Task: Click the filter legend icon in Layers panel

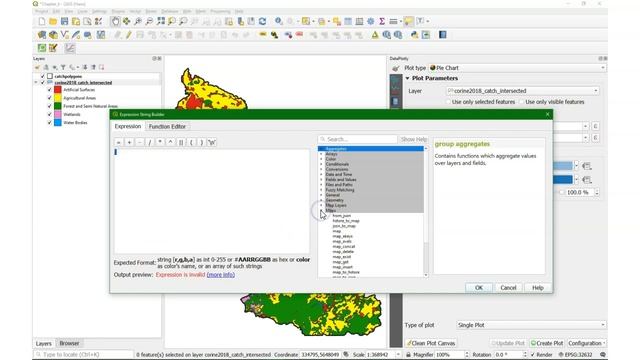Action: coord(63,67)
